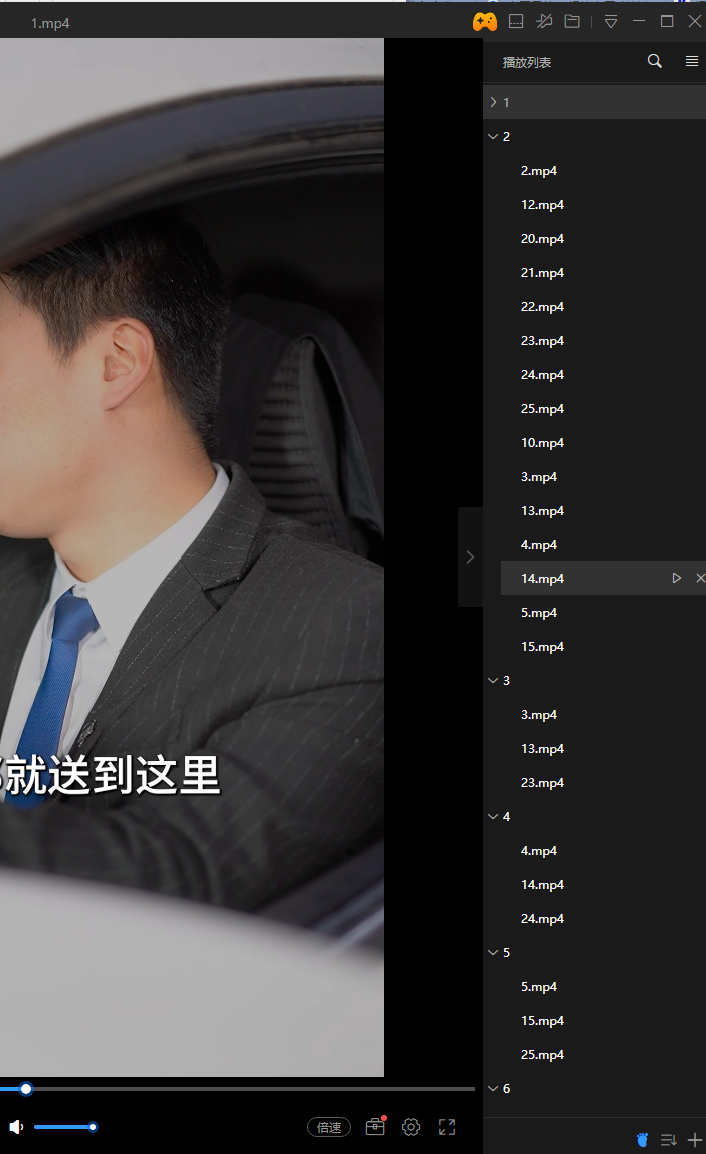The height and width of the screenshot is (1154, 706).
Task: Add files with the plus icon
Action: pos(695,1139)
